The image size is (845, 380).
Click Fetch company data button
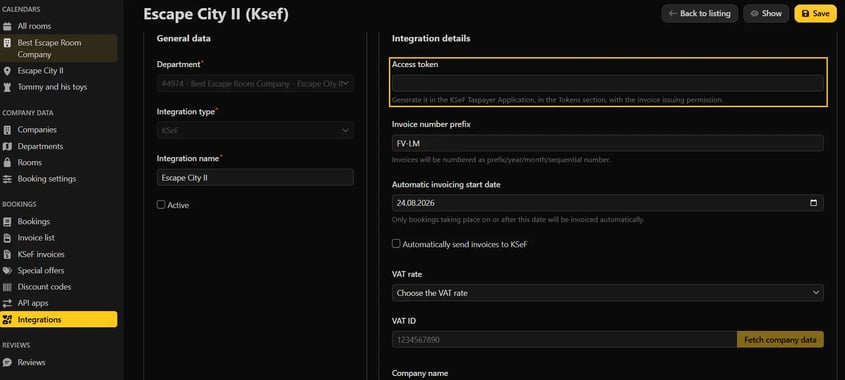[780, 340]
